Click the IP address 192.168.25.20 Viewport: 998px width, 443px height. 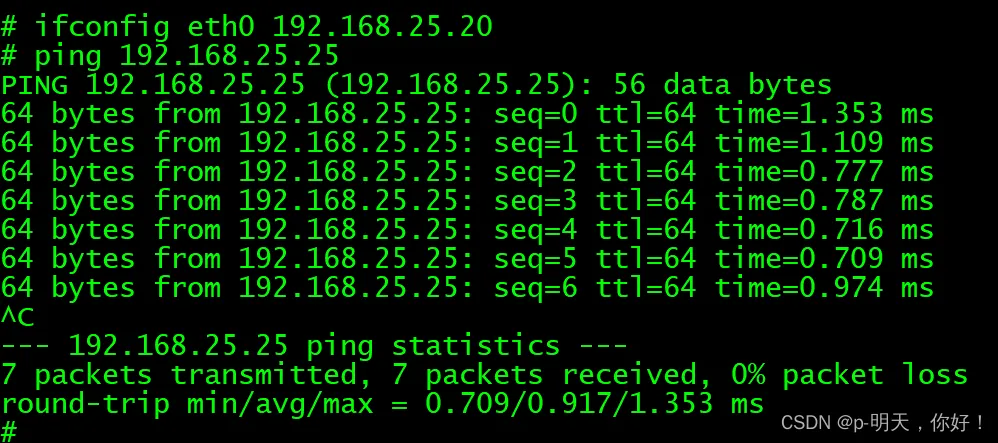point(383,26)
